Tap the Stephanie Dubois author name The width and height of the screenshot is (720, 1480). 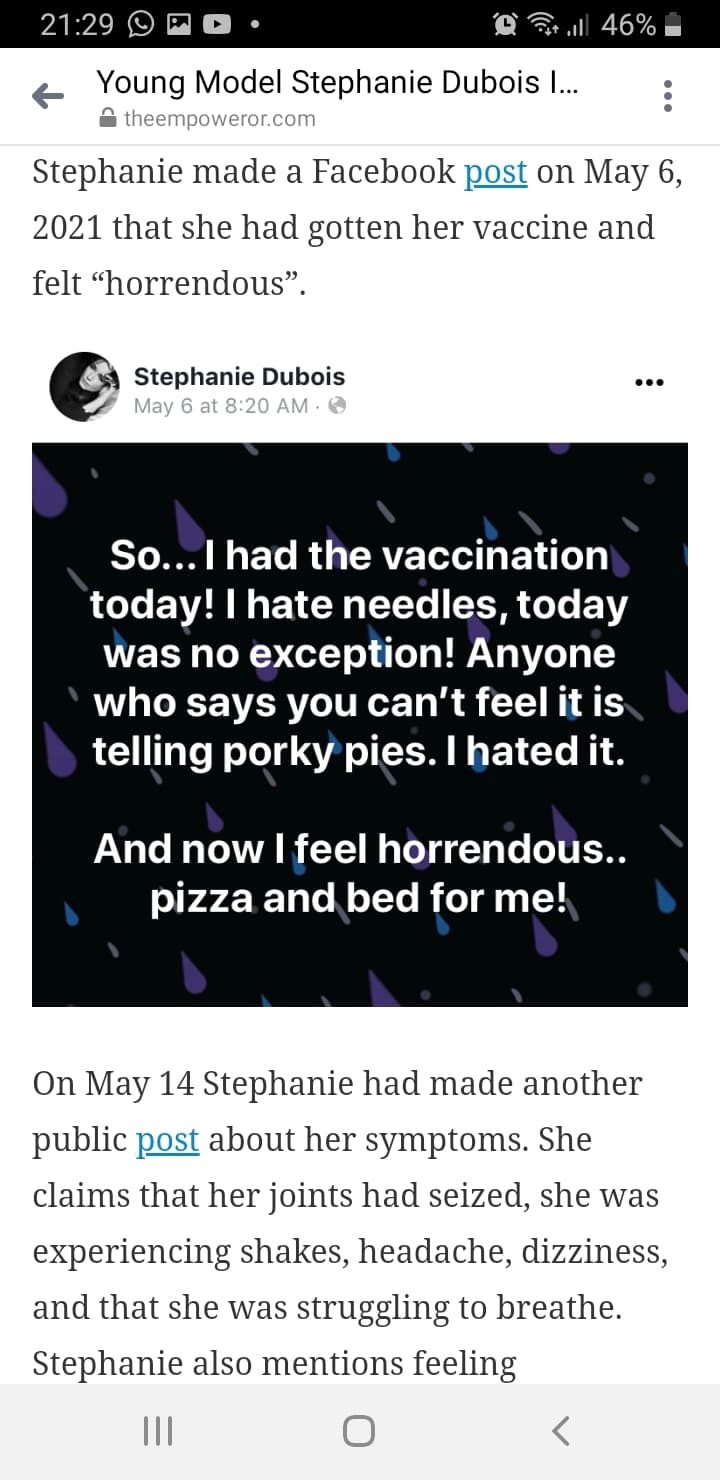(239, 377)
